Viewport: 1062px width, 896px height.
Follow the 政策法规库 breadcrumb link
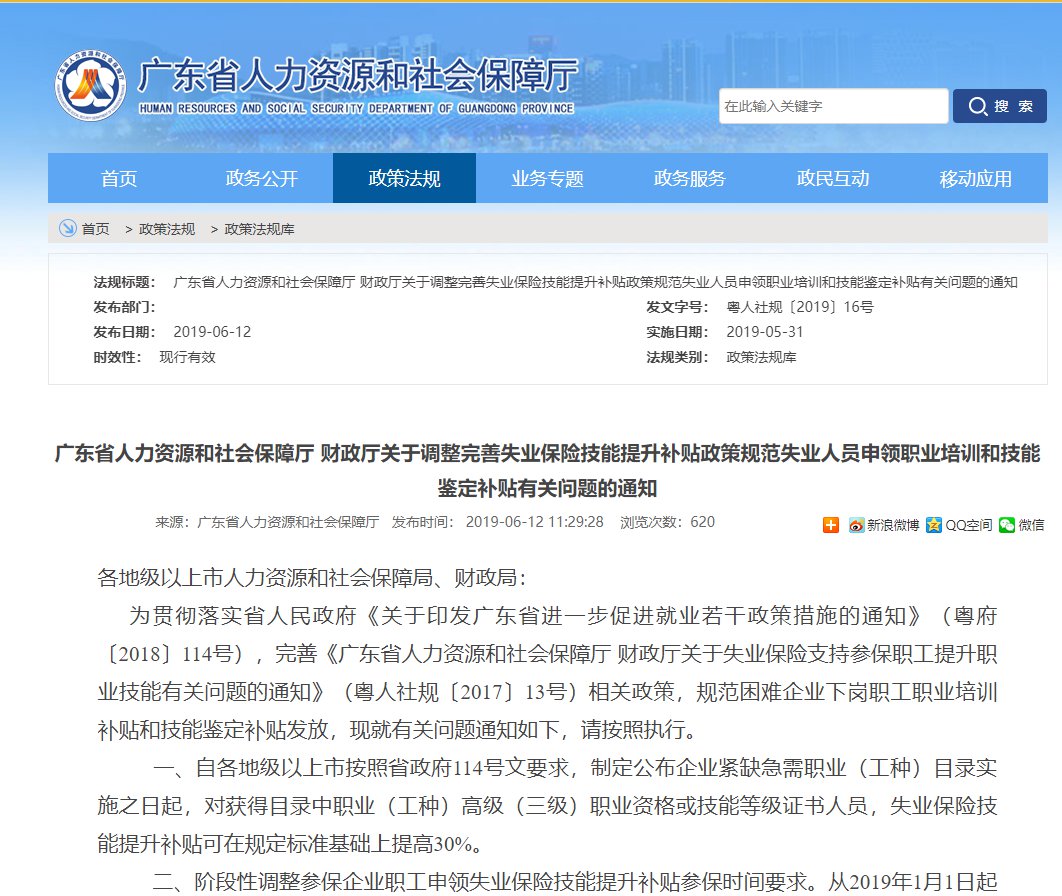coord(260,229)
